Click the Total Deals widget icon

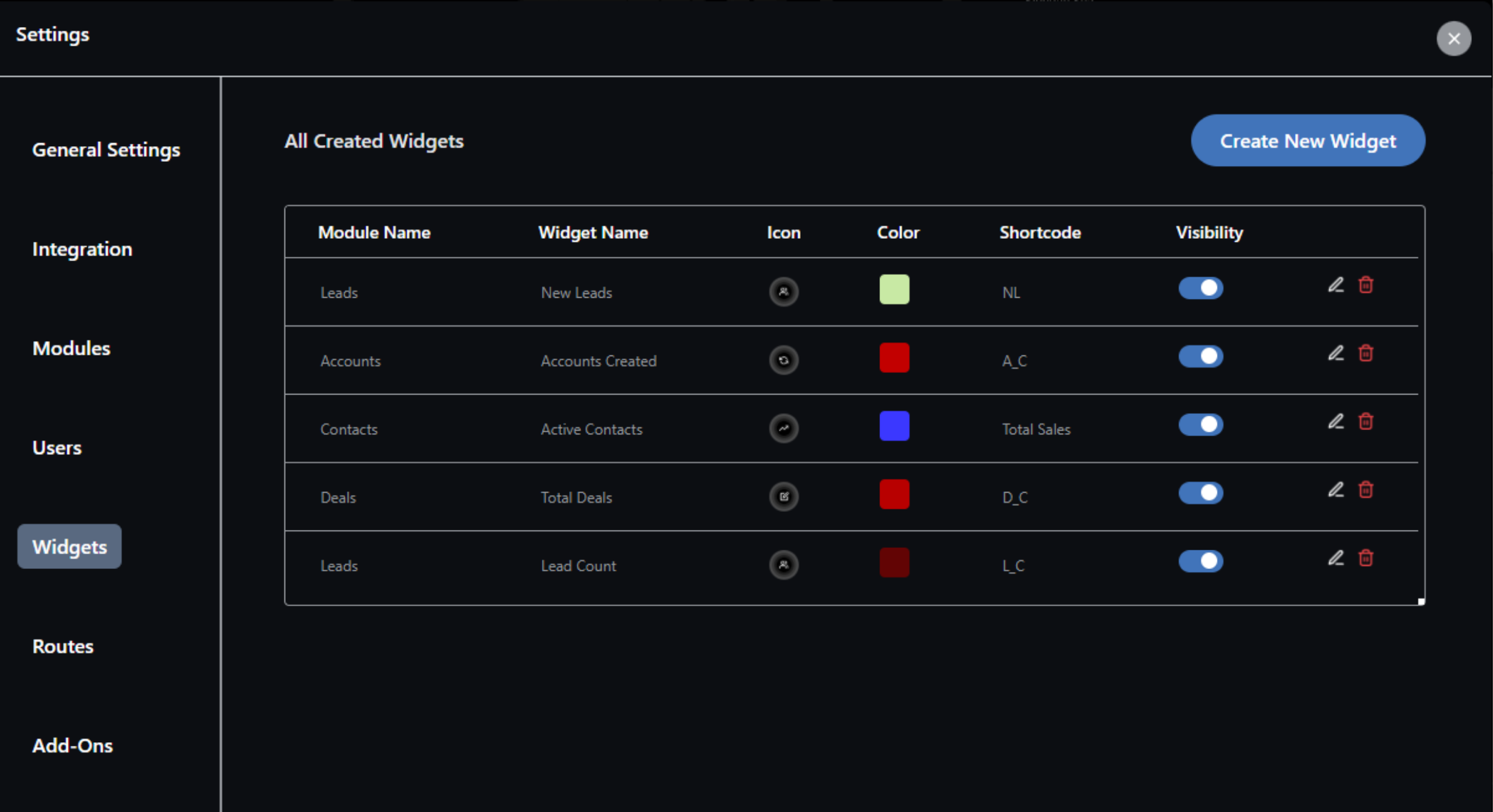pyautogui.click(x=783, y=497)
